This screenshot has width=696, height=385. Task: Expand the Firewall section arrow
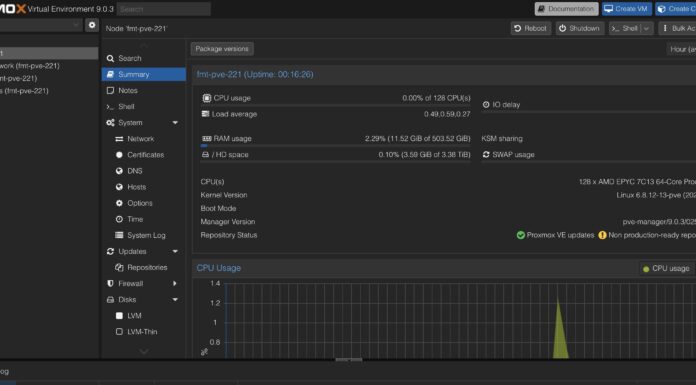pyautogui.click(x=175, y=283)
